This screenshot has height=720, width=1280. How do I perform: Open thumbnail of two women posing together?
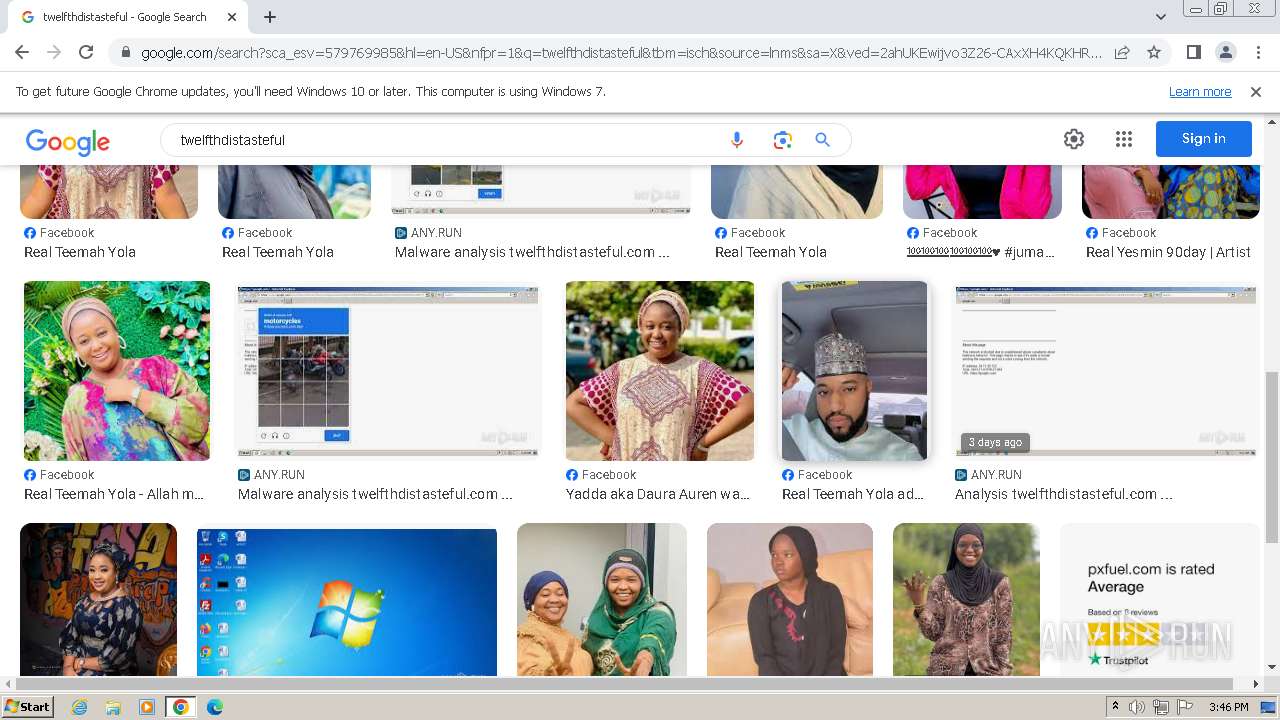pyautogui.click(x=602, y=600)
